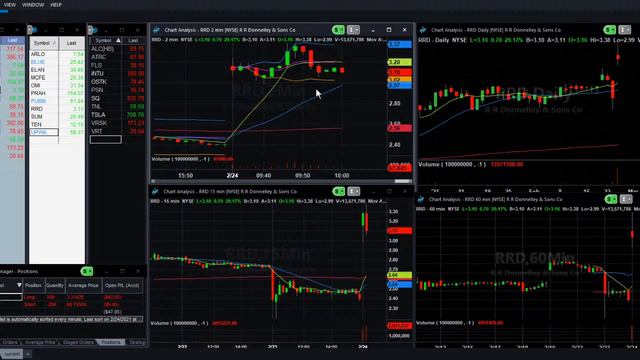
Task: Open the account dropdown arrow in the Positions manager
Action: (19, 285)
